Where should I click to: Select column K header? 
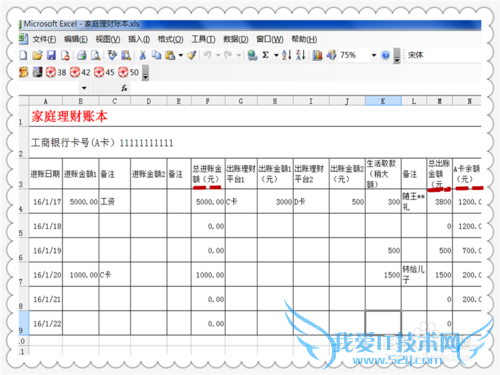point(383,101)
